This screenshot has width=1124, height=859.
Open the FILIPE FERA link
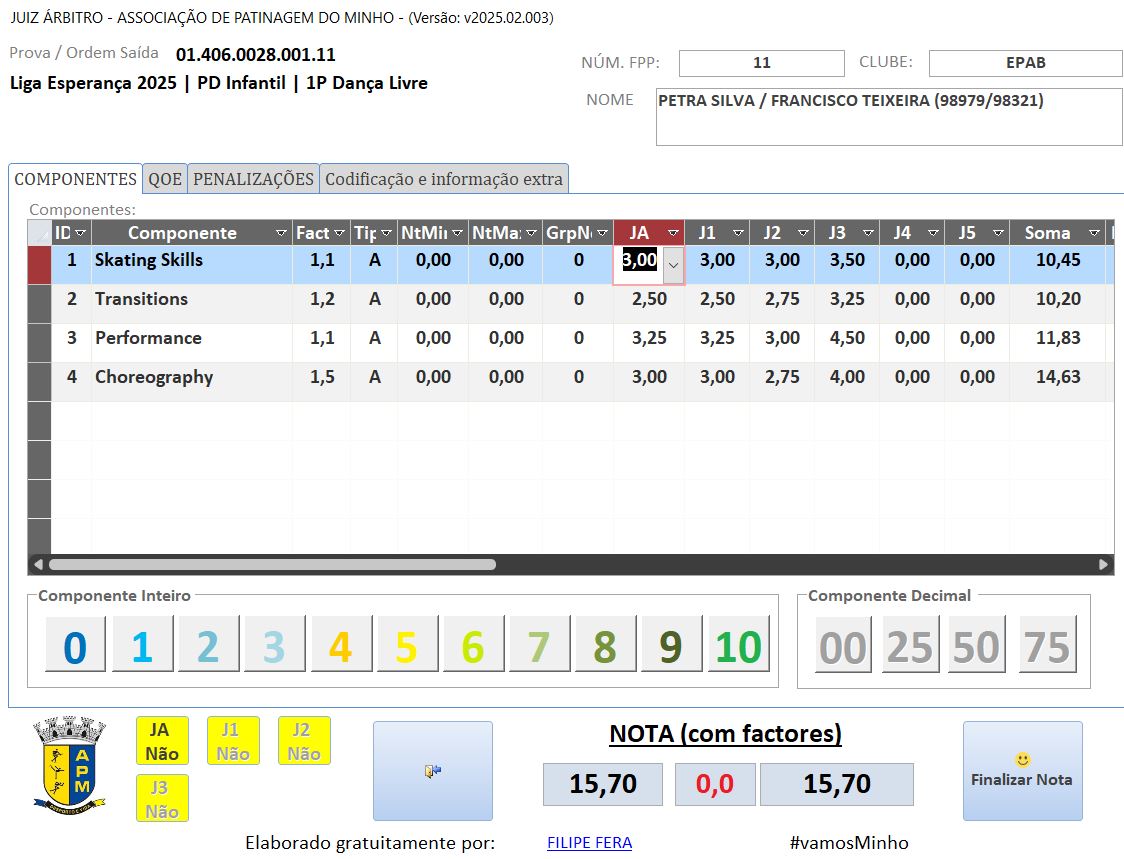tap(589, 843)
